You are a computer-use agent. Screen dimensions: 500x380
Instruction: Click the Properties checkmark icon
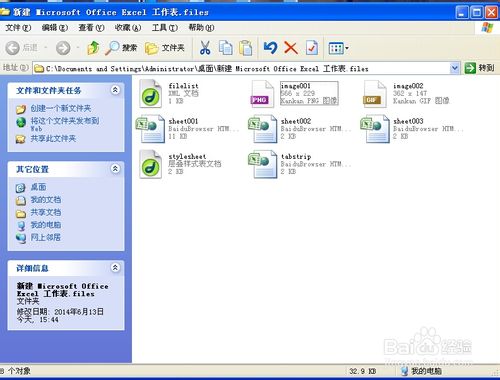tap(312, 48)
